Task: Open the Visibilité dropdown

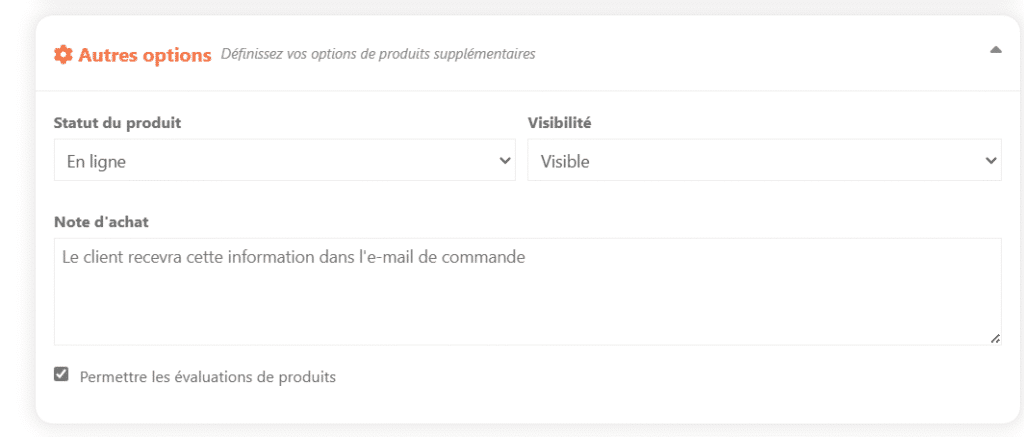Action: pos(764,160)
